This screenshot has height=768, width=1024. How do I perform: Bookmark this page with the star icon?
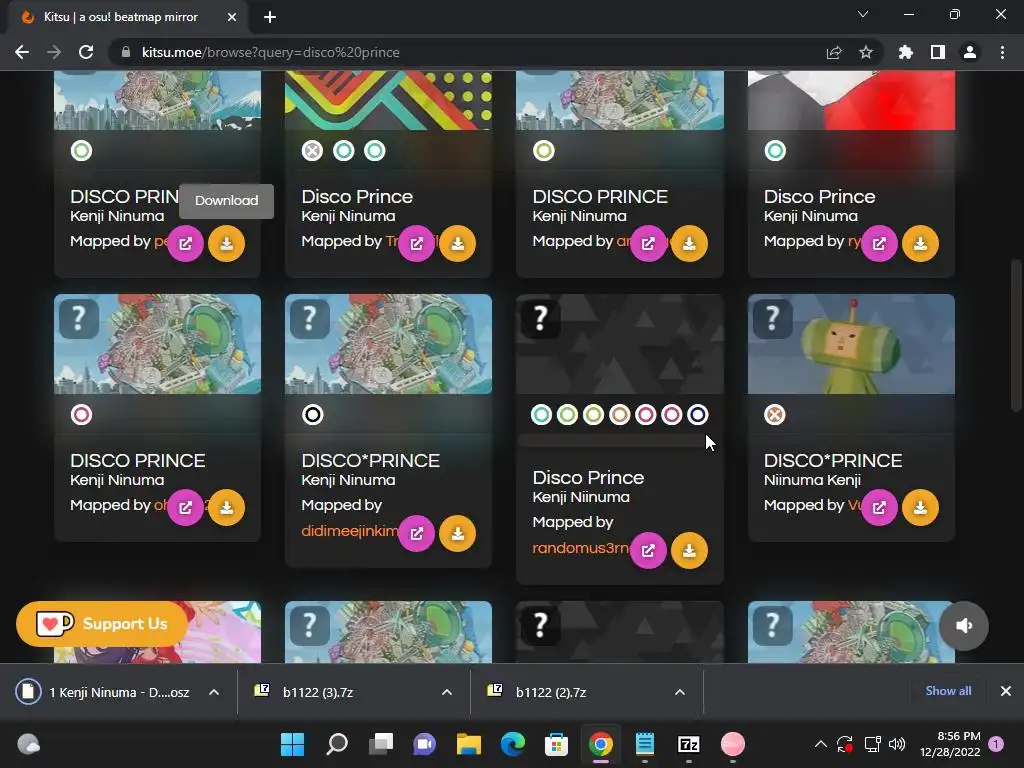click(x=866, y=52)
